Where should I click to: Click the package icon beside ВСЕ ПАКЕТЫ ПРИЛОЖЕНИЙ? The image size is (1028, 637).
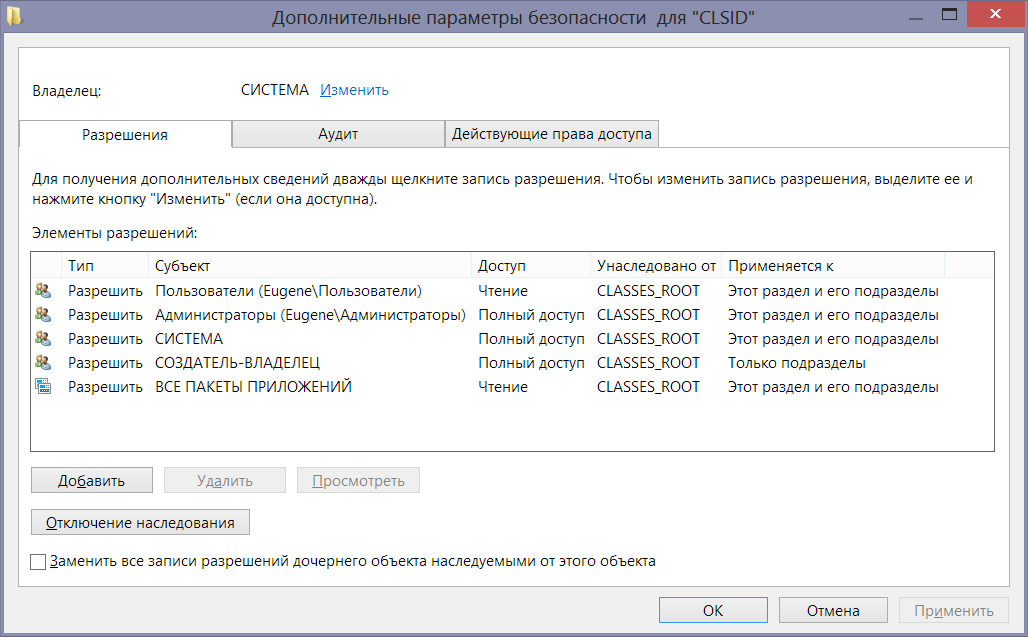coord(43,387)
